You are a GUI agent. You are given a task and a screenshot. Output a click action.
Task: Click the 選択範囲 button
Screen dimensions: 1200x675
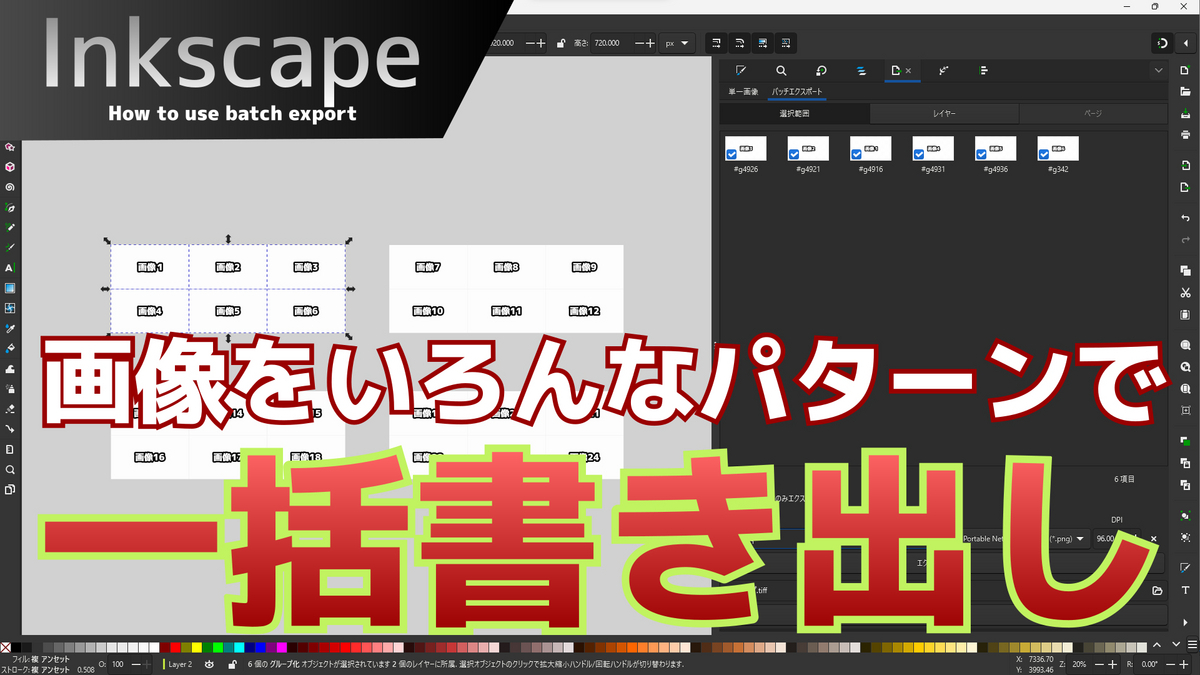click(794, 112)
